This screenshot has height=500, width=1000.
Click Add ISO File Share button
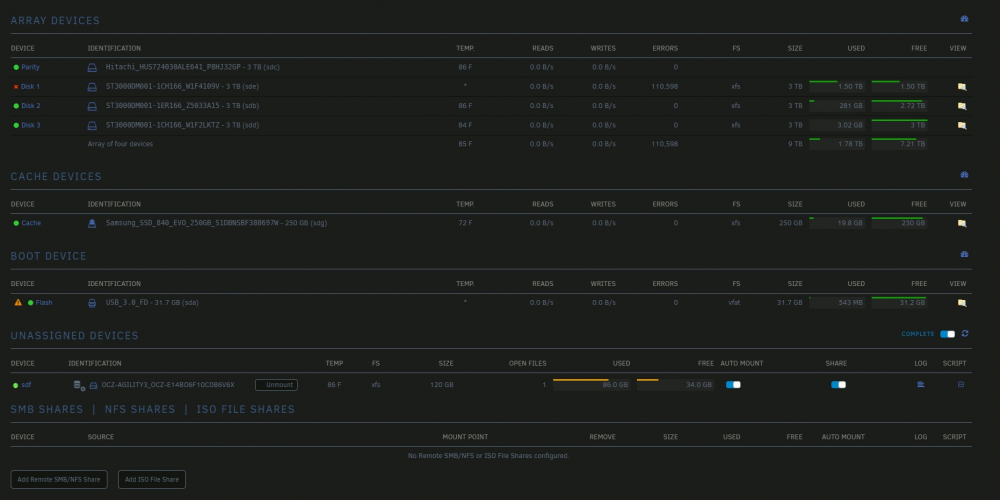152,480
